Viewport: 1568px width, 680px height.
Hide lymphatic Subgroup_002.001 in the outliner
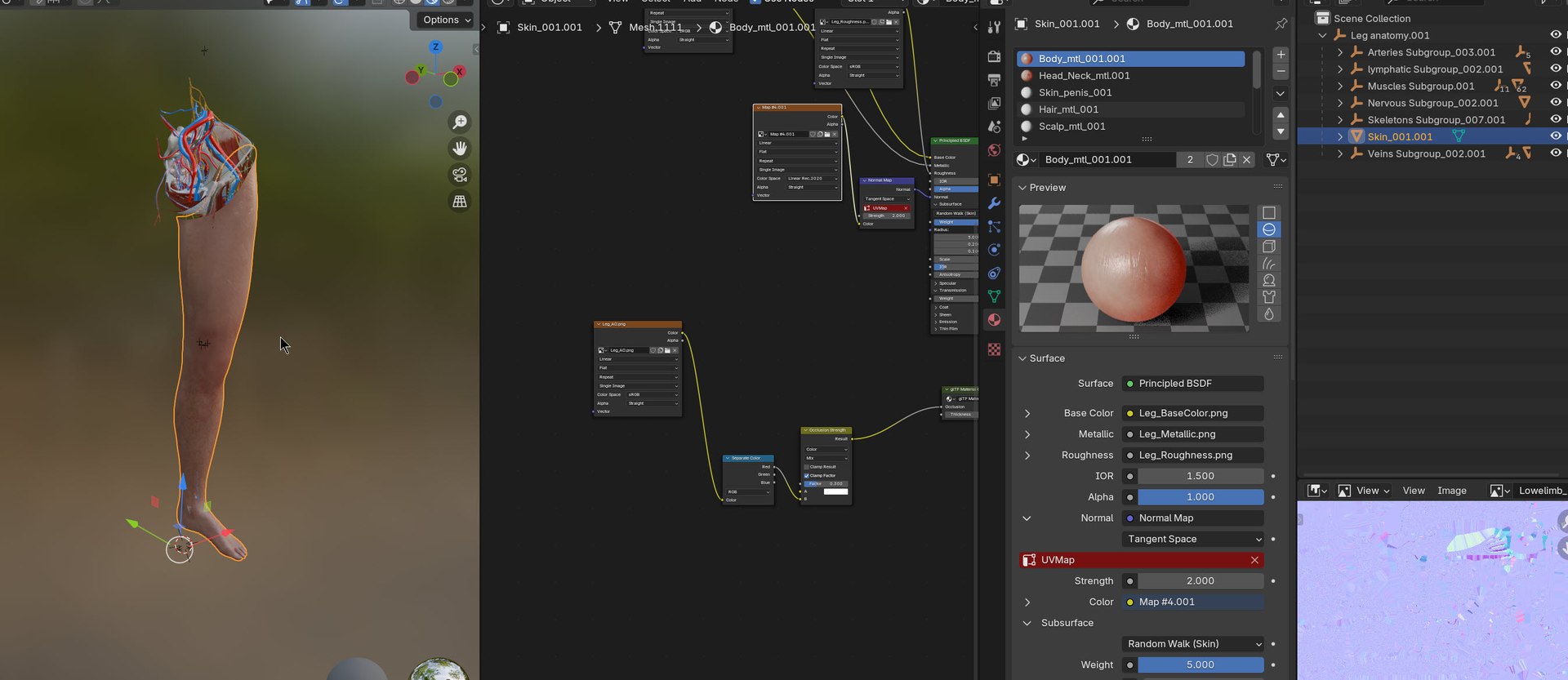[x=1556, y=69]
